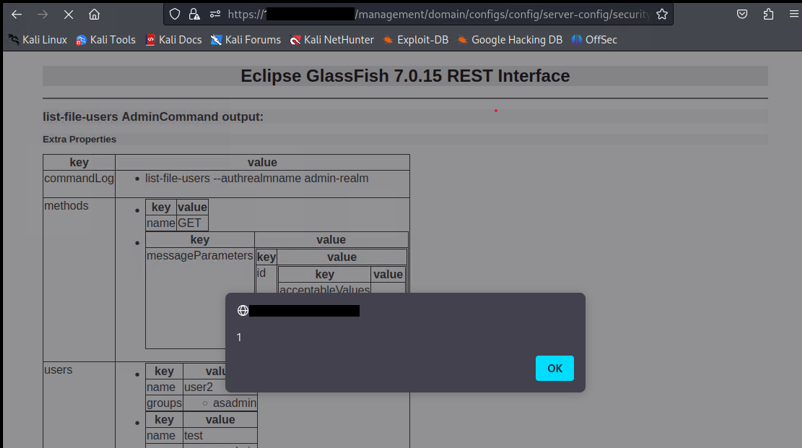Go back to the previous page
The height and width of the screenshot is (448, 802).
16,14
